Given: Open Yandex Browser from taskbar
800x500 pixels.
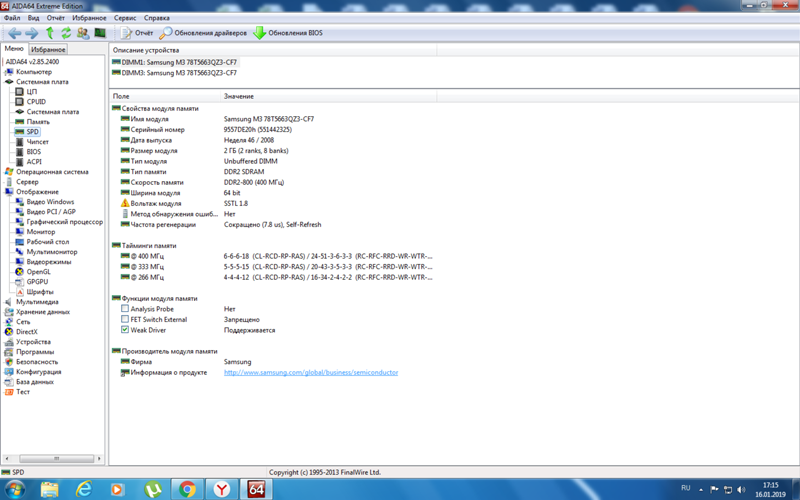Looking at the screenshot, I should [x=221, y=490].
